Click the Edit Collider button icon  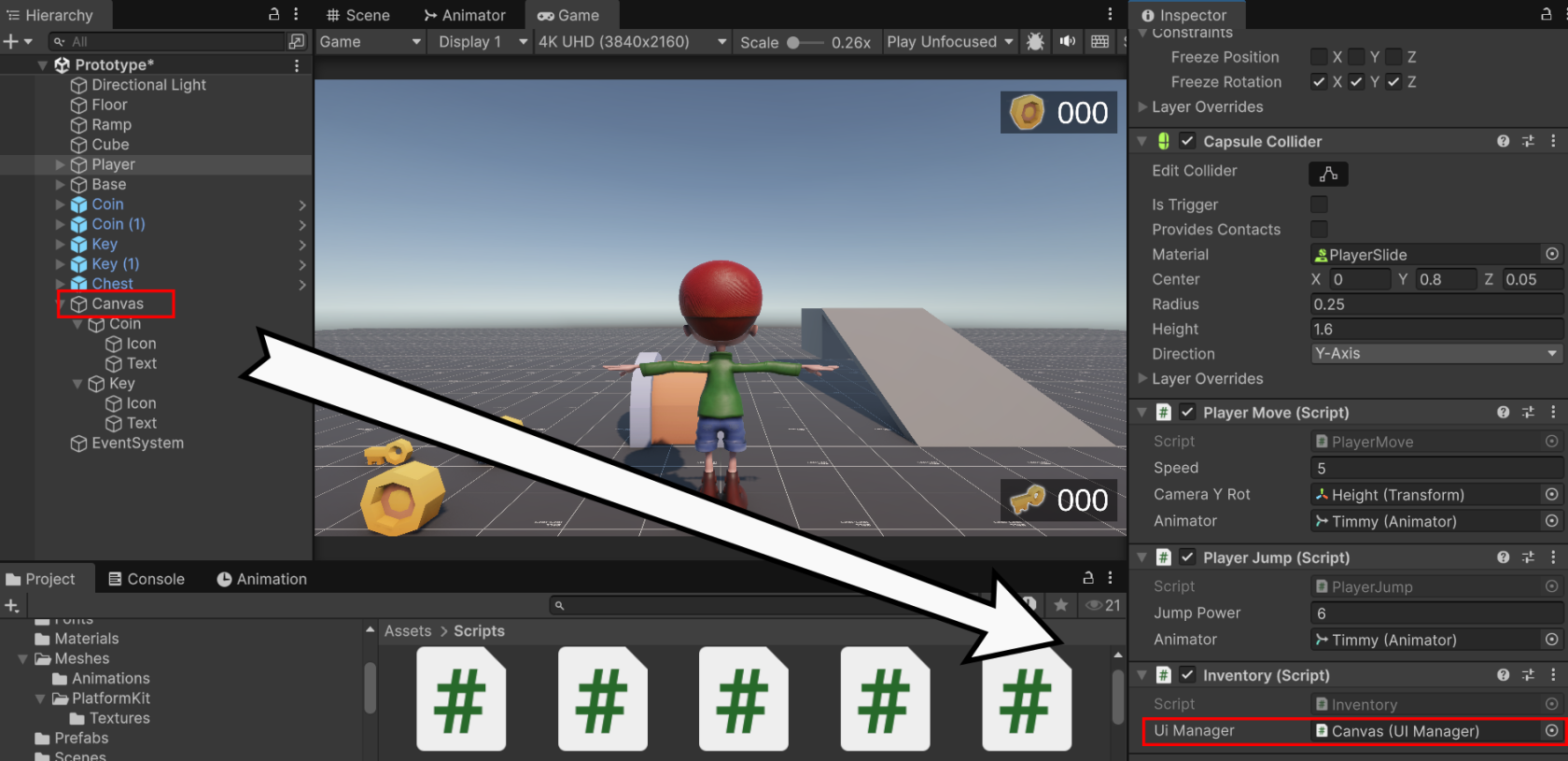(1328, 174)
